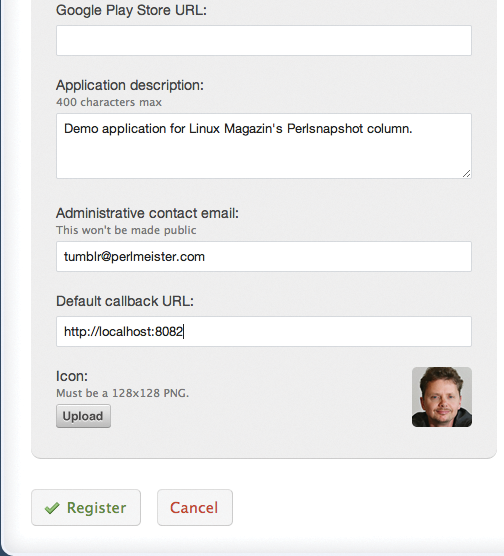Click the tumblr@perlmeister.com email field
The image size is (504, 556).
(264, 257)
